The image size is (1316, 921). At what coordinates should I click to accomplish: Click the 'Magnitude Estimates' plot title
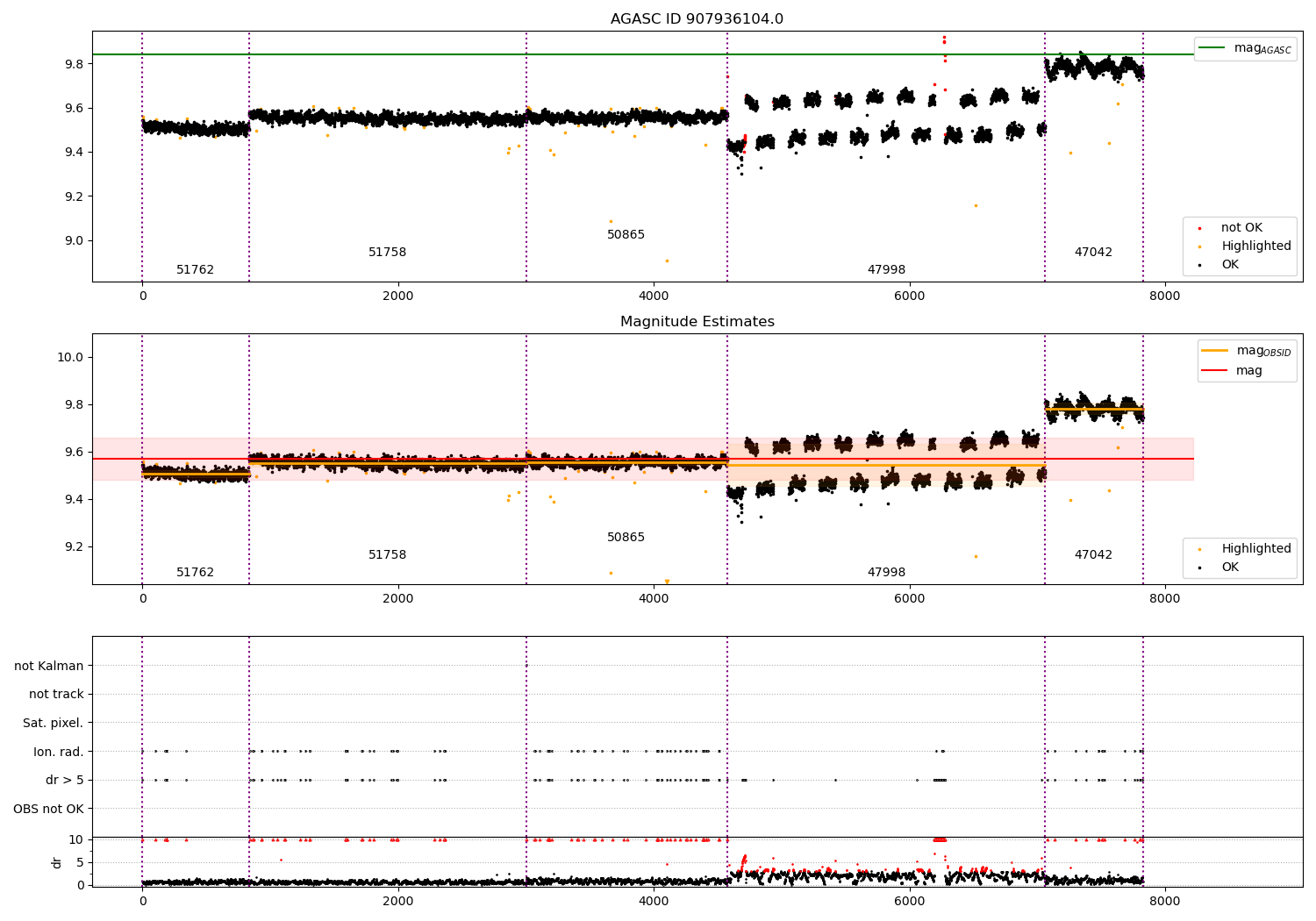[x=697, y=322]
